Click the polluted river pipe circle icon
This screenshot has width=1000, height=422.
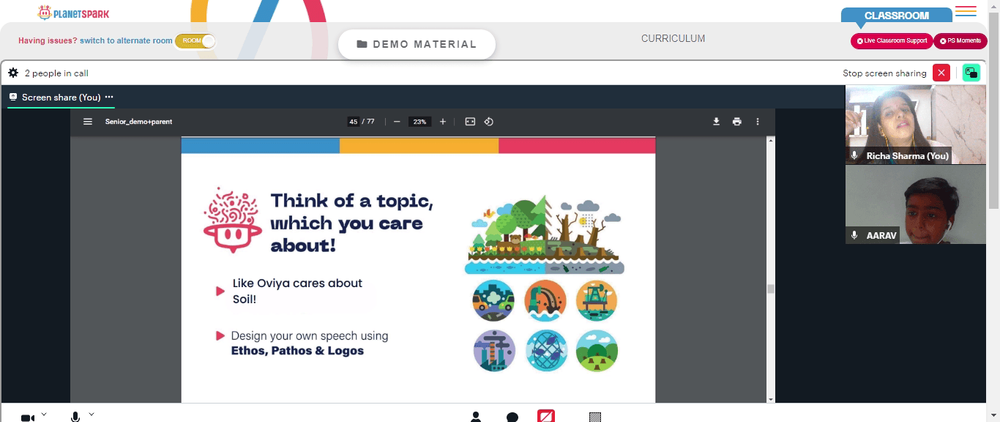545,300
